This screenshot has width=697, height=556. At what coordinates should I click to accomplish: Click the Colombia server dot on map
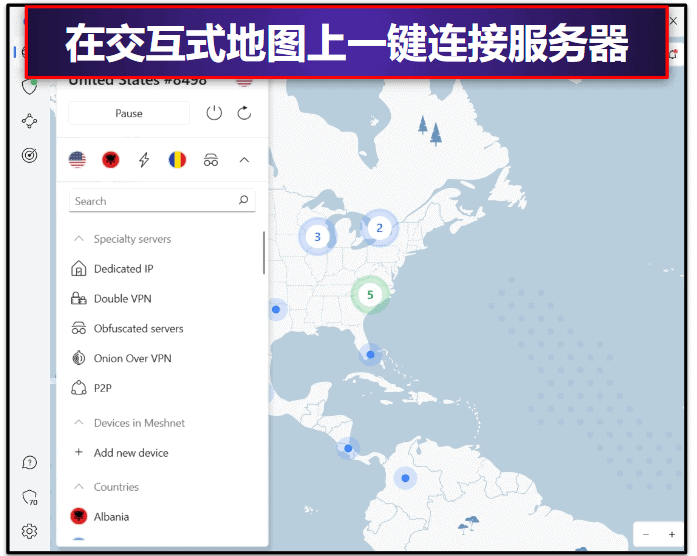(405, 478)
